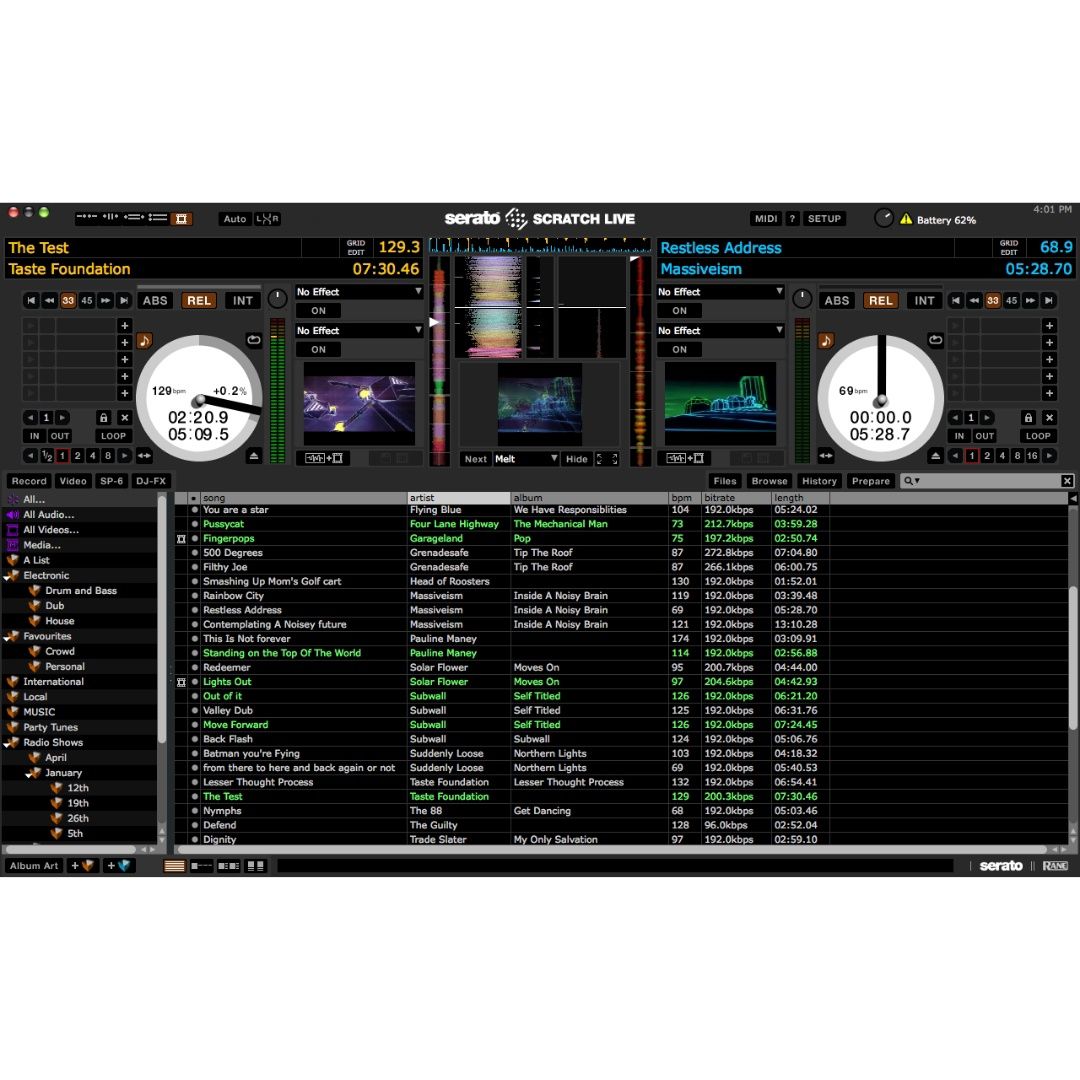Fast forward the left deck
The width and height of the screenshot is (1080, 1080).
pyautogui.click(x=105, y=300)
